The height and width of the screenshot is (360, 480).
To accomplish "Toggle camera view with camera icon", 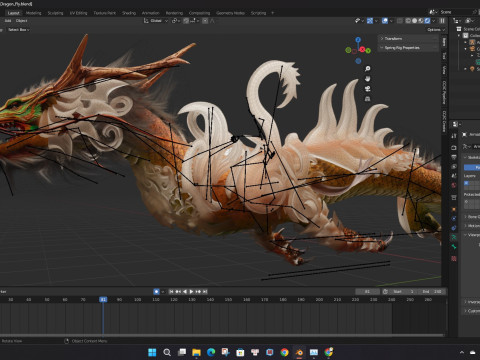I will click(367, 89).
